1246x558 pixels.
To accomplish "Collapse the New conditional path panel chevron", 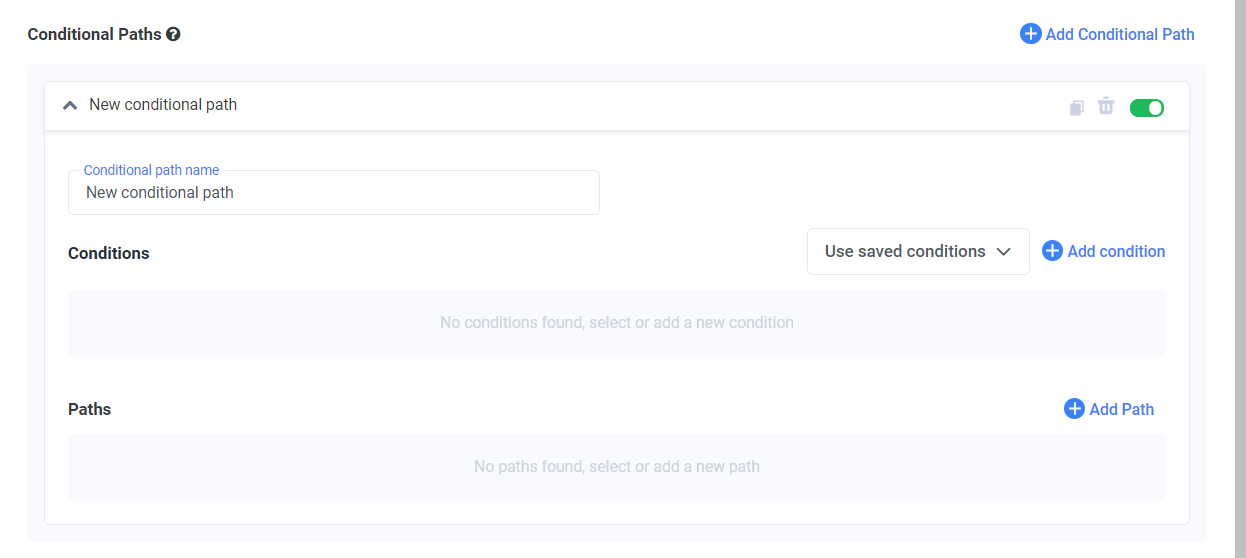I will (x=70, y=105).
